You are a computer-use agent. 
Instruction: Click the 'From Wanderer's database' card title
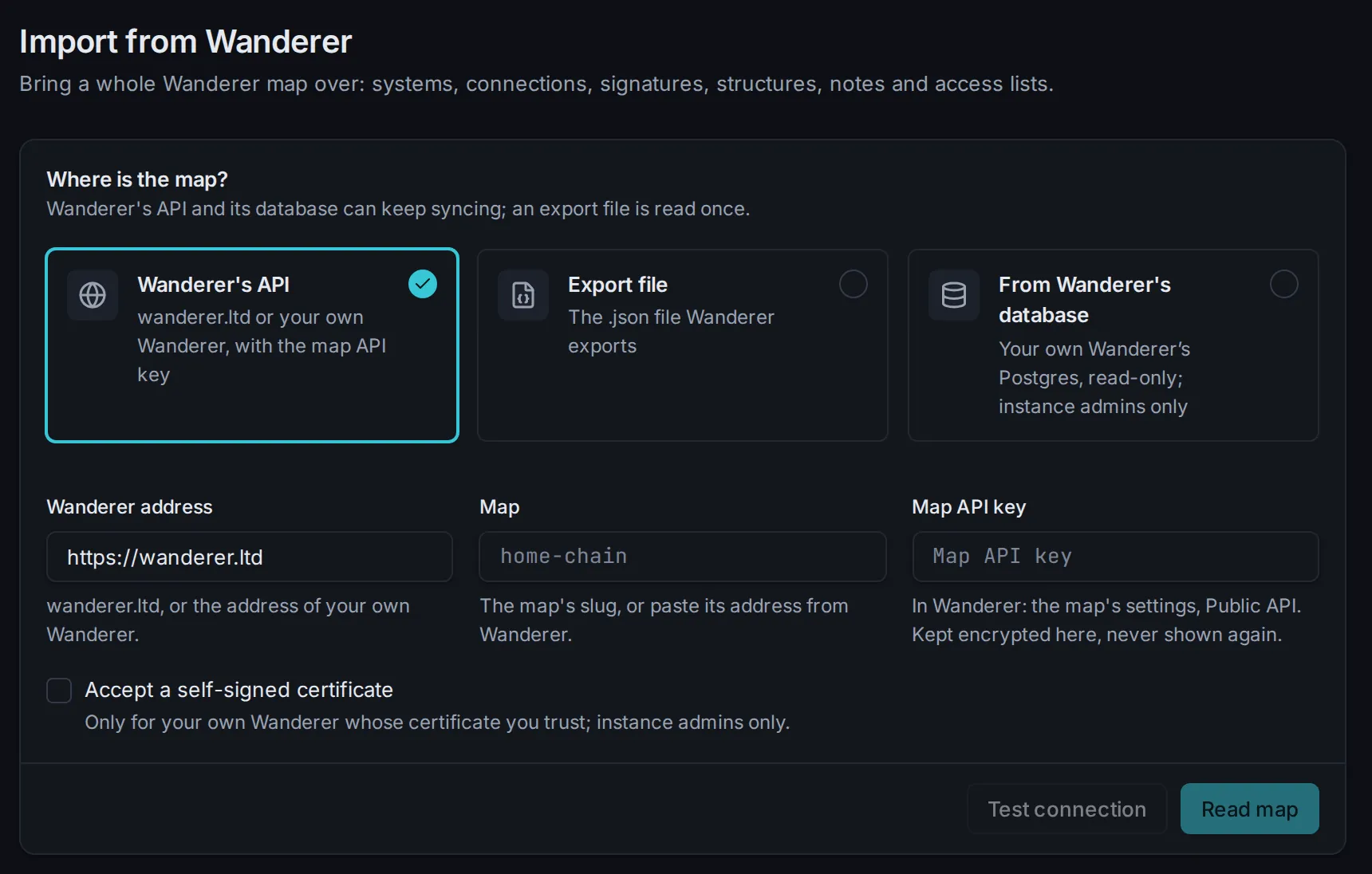pyautogui.click(x=1085, y=300)
